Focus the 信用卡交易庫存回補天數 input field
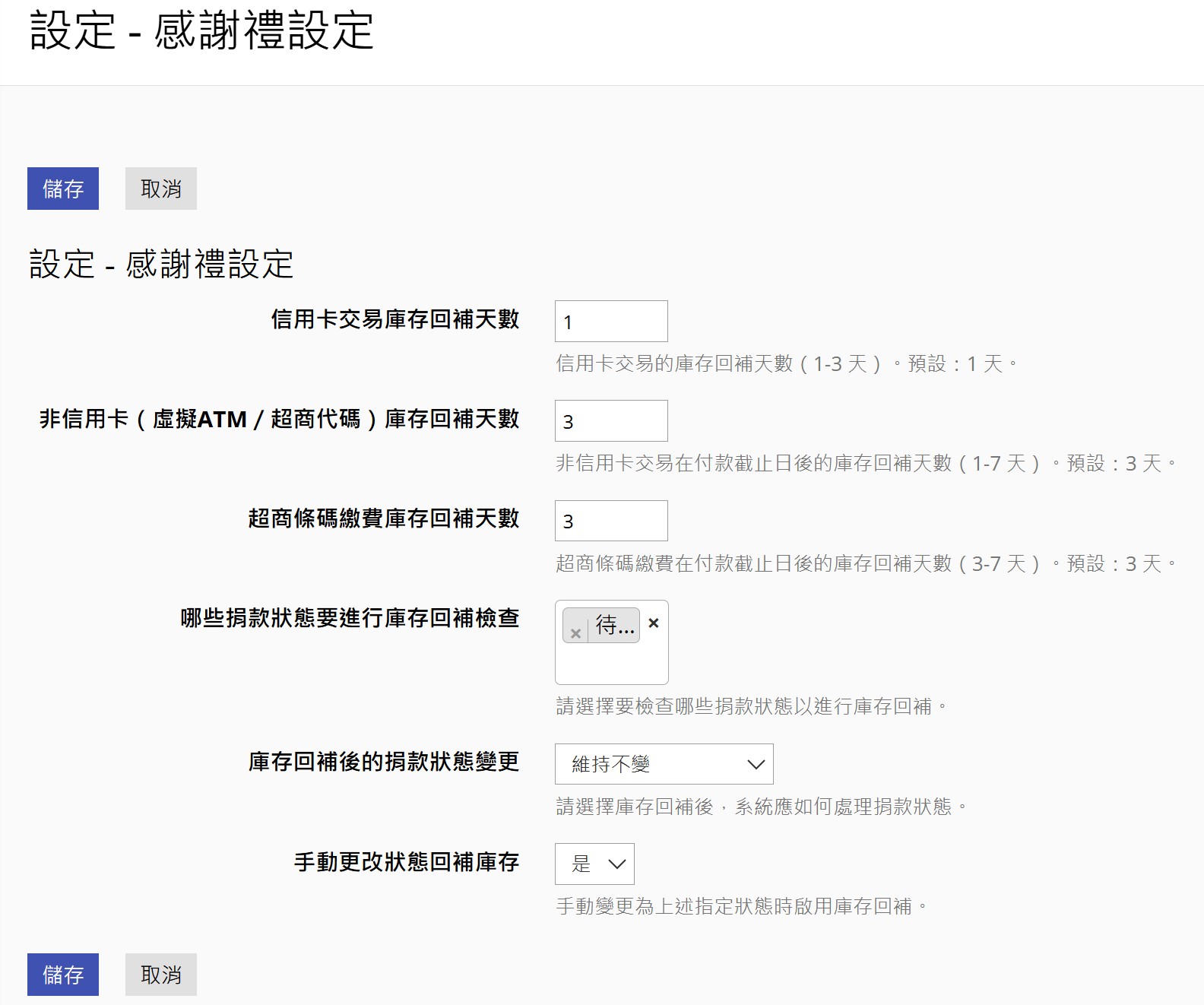The image size is (1204, 1005). point(611,322)
